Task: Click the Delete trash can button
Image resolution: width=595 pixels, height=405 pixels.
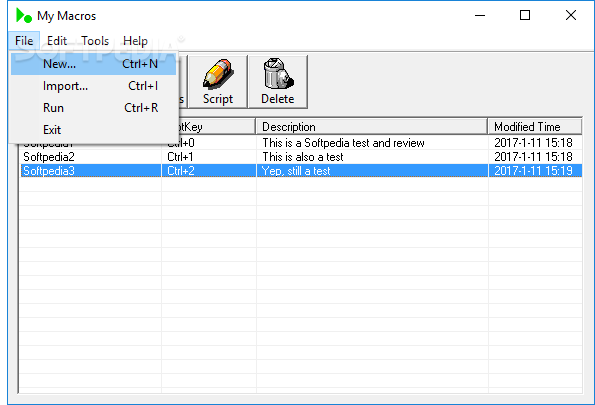Action: [x=278, y=82]
